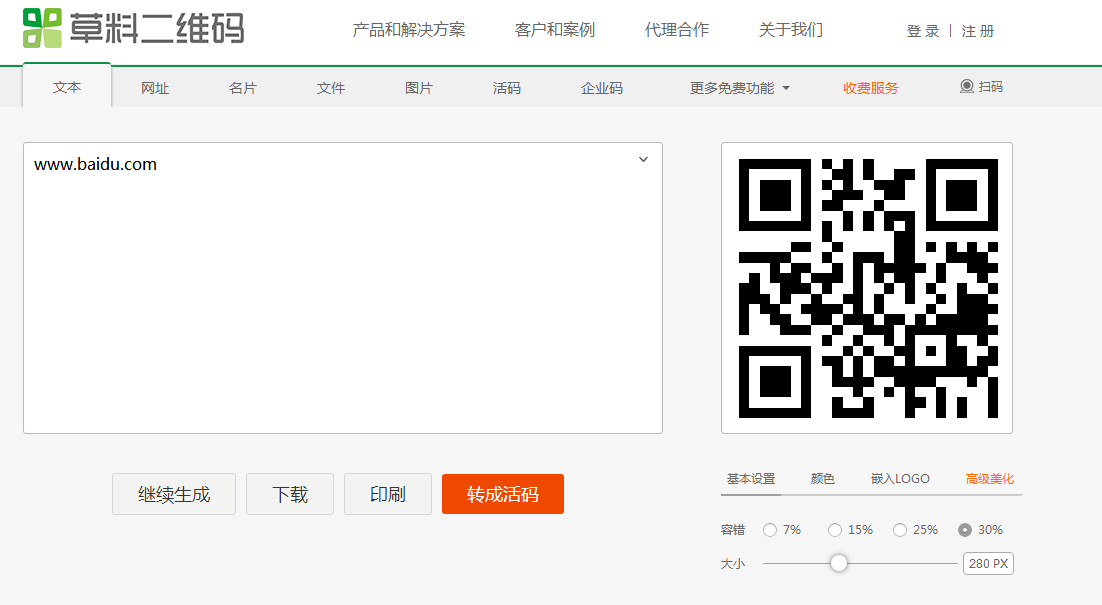Open 客户和案例 menu
The image size is (1102, 605).
pyautogui.click(x=555, y=30)
